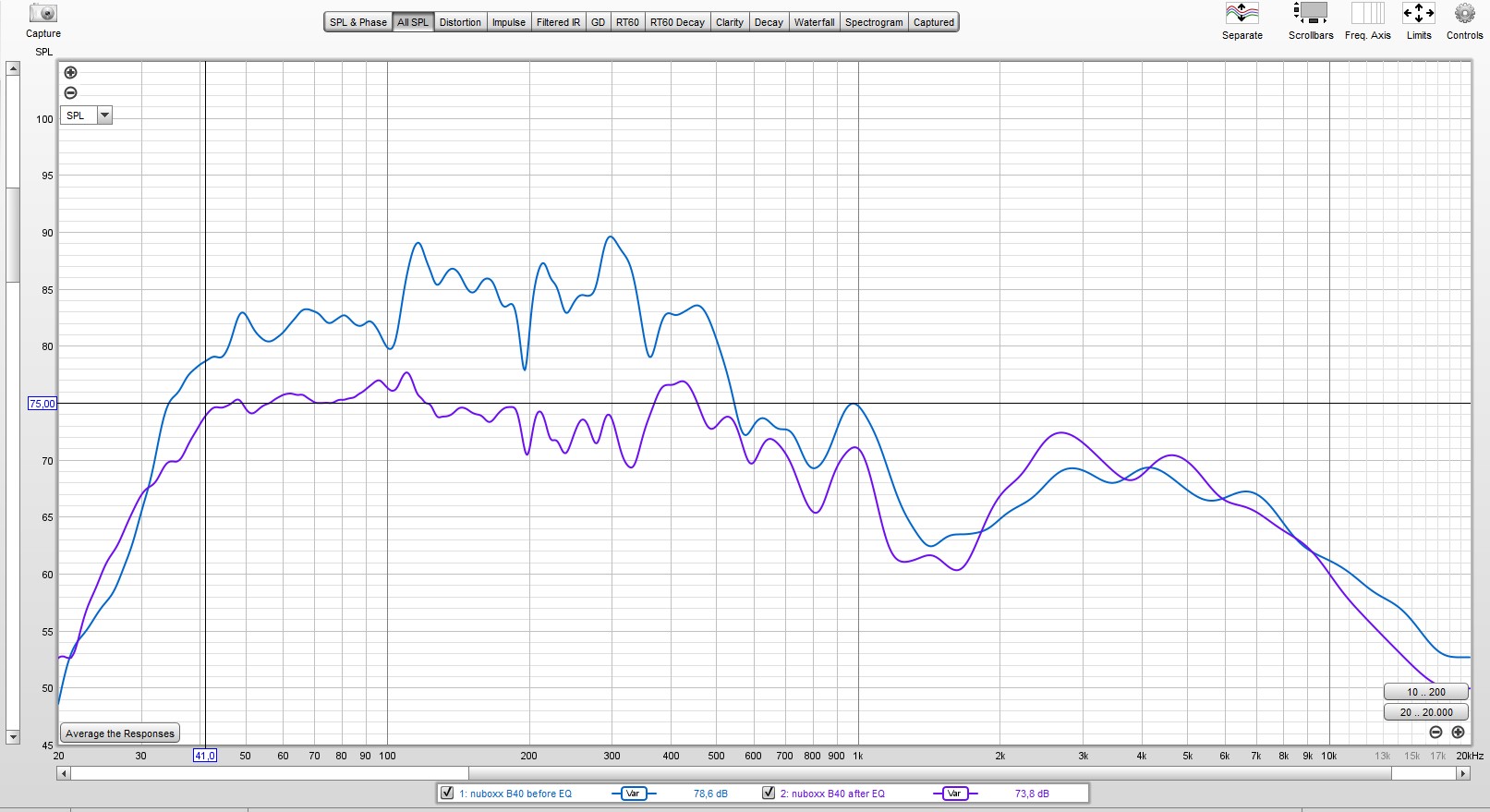Uncheck the nuboxx B40 before EQ trace

pyautogui.click(x=447, y=793)
